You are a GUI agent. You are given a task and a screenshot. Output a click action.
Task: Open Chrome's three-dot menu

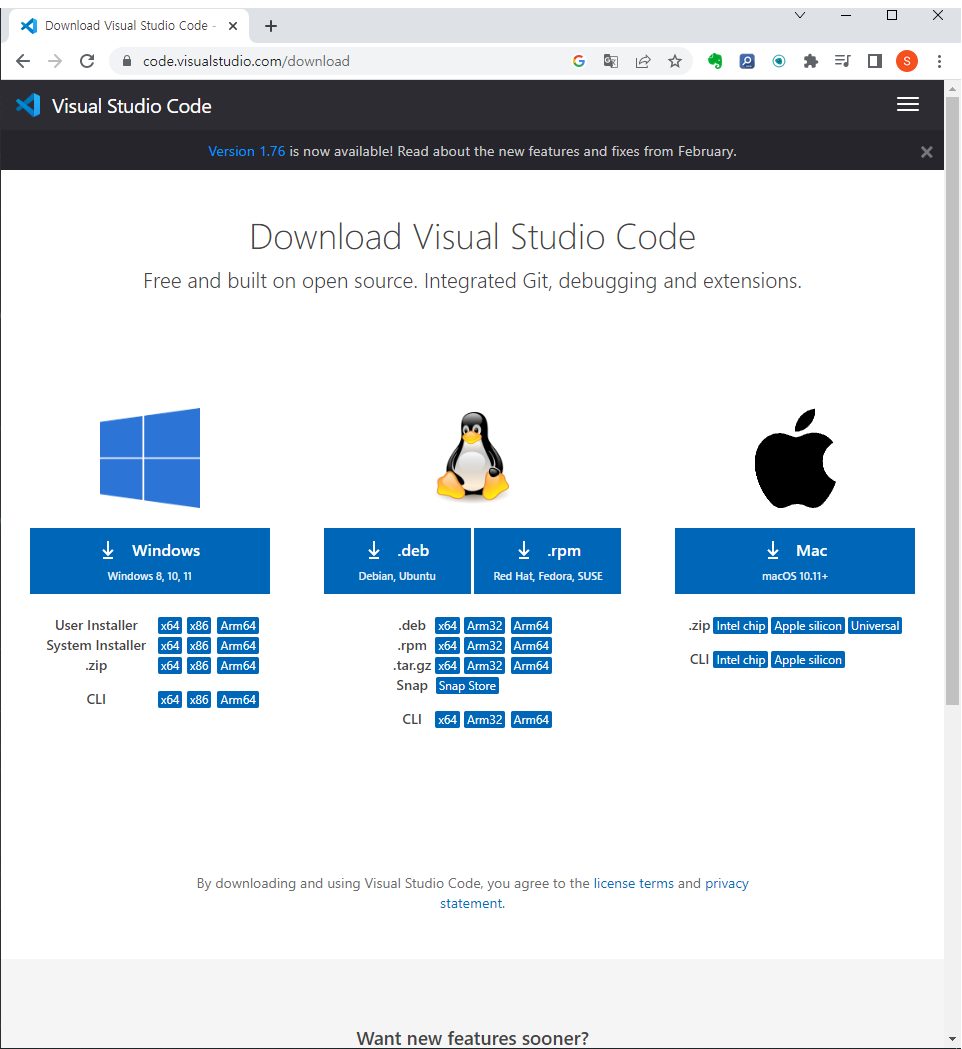[x=939, y=62]
